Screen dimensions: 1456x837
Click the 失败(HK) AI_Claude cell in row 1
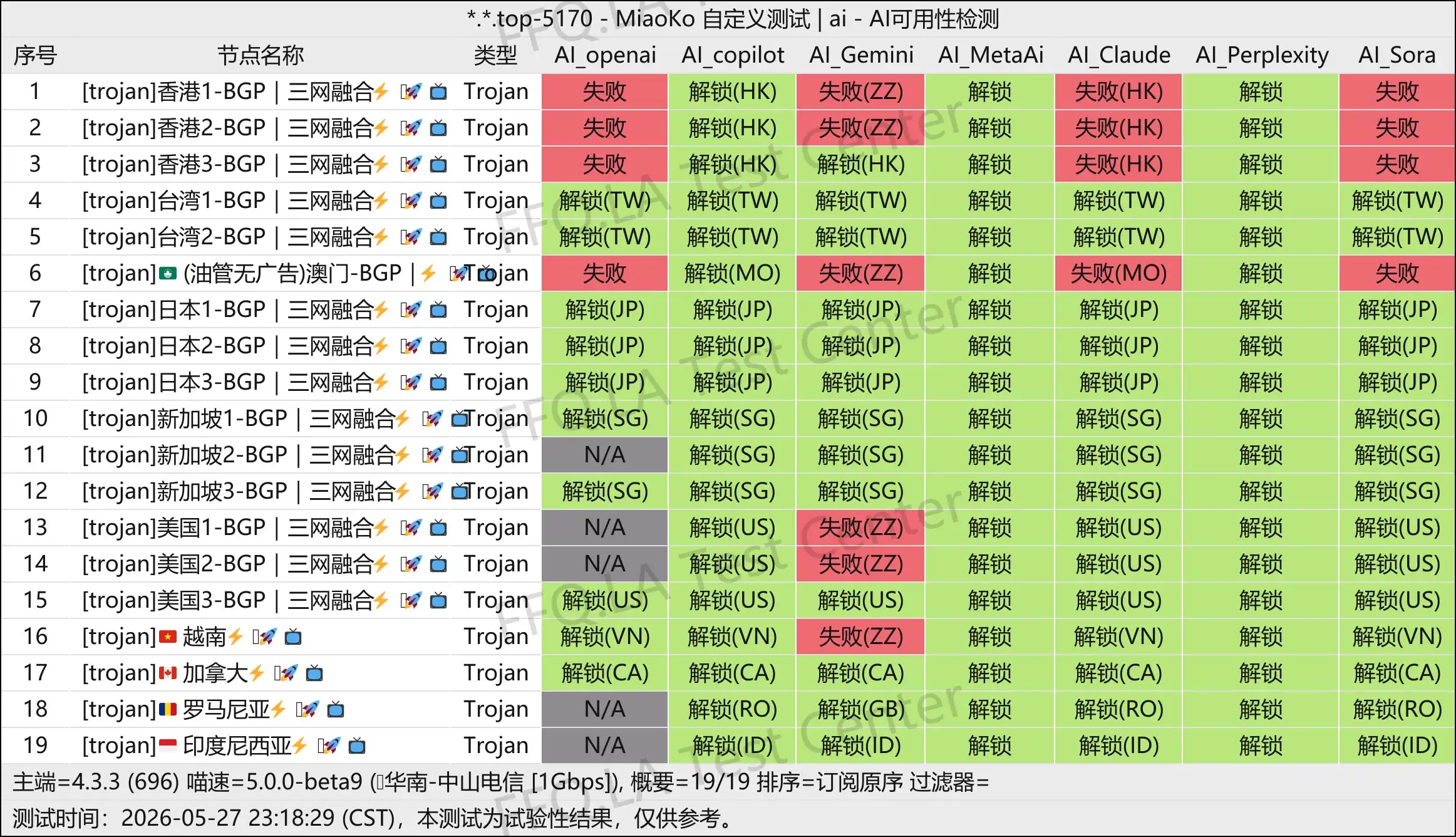(x=1119, y=92)
